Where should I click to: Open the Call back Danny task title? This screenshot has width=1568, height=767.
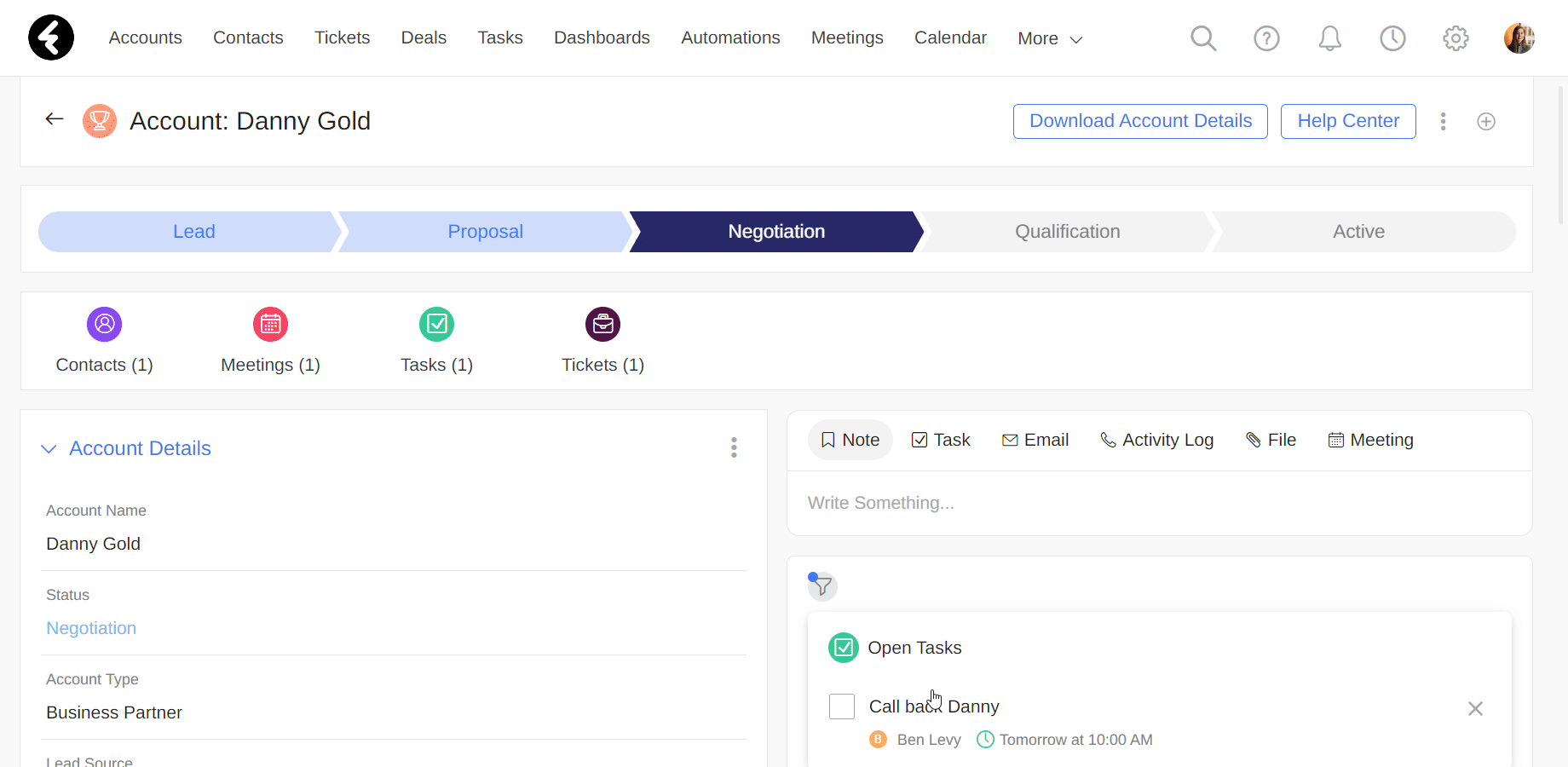point(934,706)
